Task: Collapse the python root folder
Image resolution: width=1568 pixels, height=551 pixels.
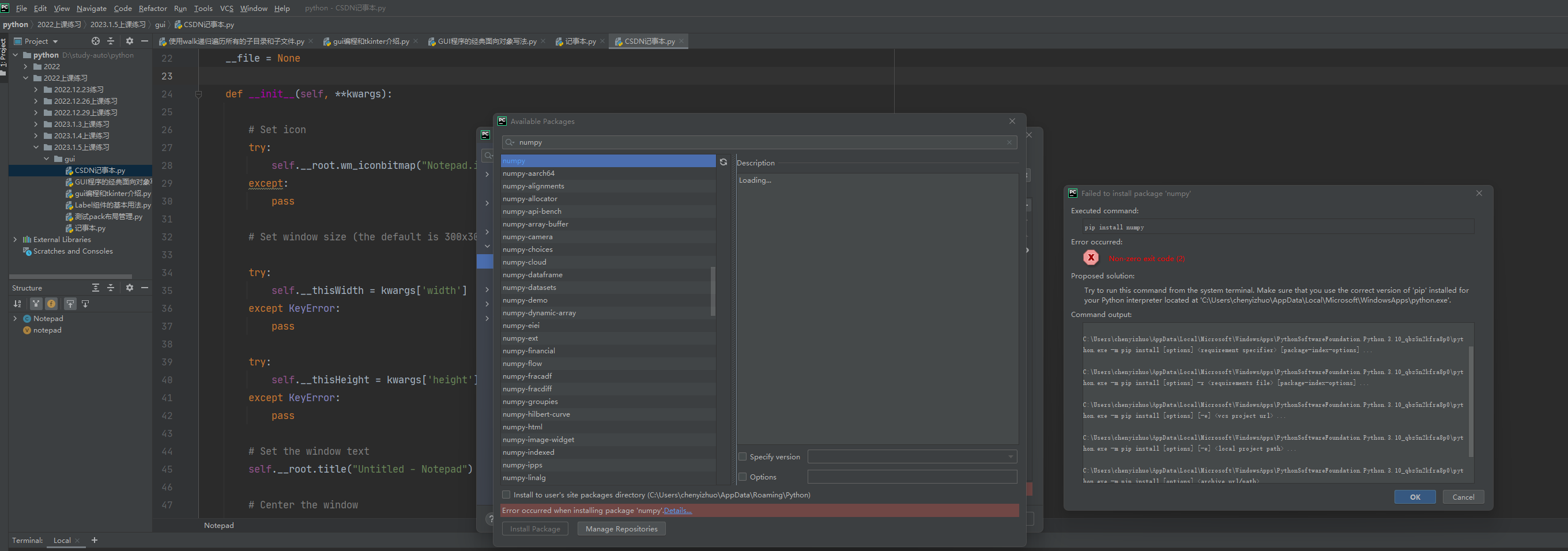Action: point(15,55)
